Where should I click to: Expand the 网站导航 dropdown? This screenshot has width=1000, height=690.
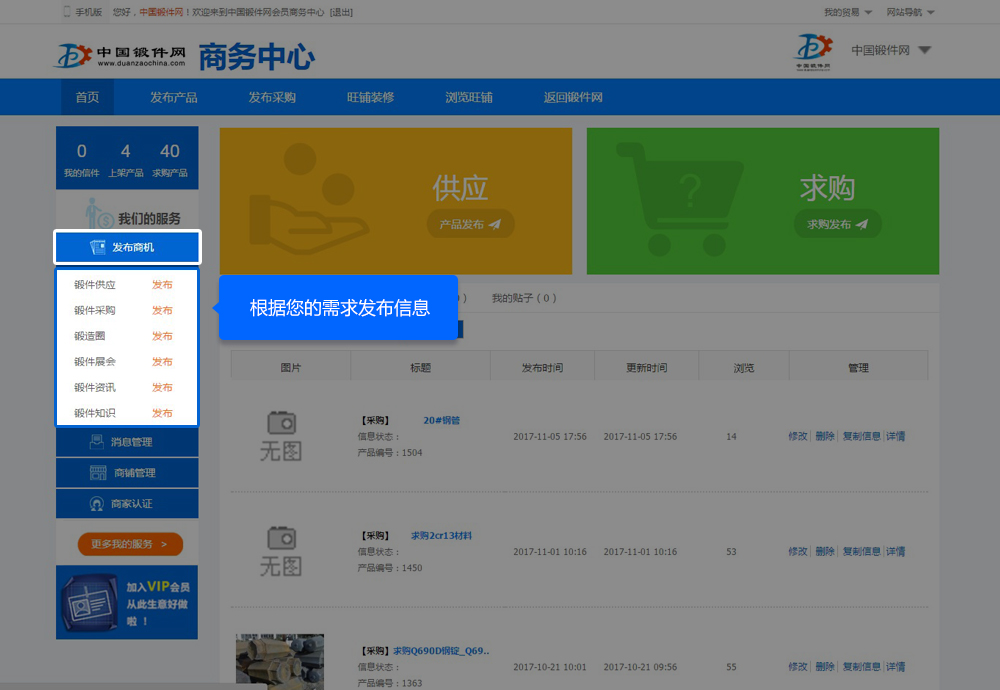[910, 12]
